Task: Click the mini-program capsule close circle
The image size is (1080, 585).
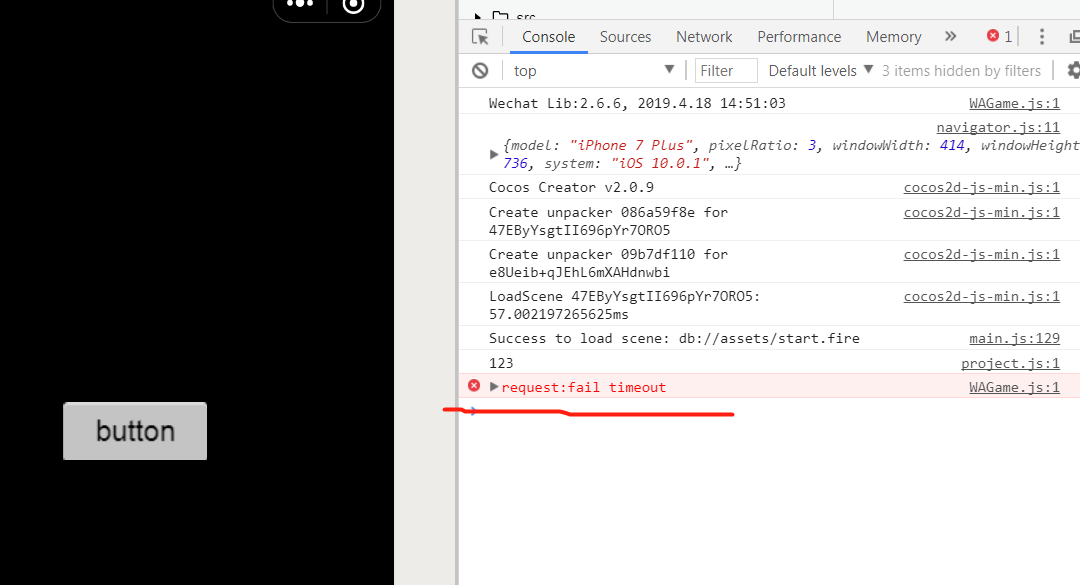Action: tap(353, 5)
